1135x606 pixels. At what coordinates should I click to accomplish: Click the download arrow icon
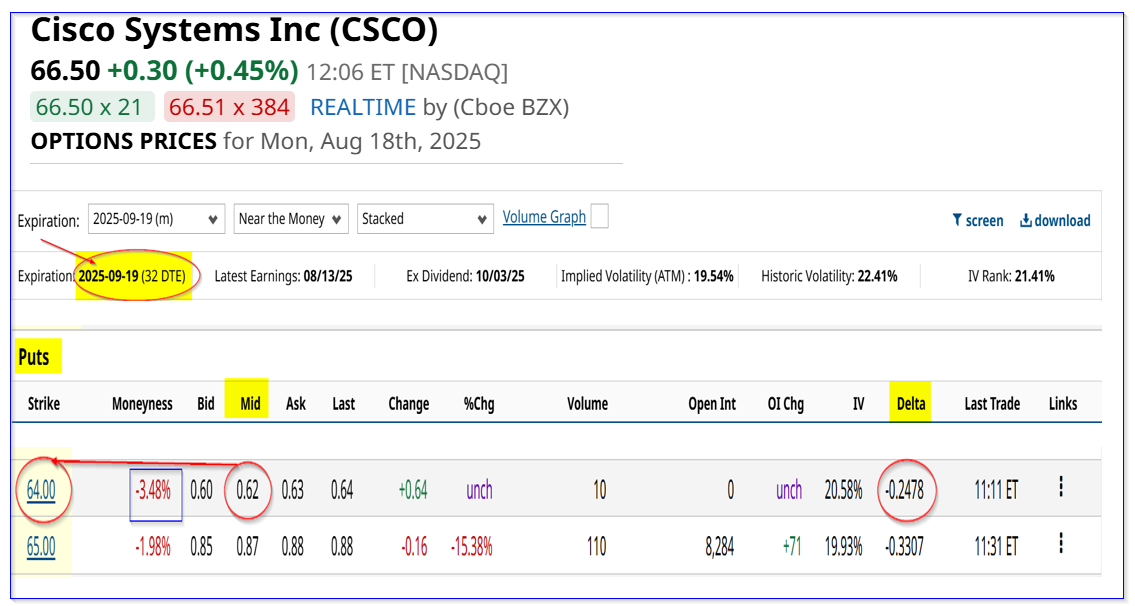point(1026,220)
